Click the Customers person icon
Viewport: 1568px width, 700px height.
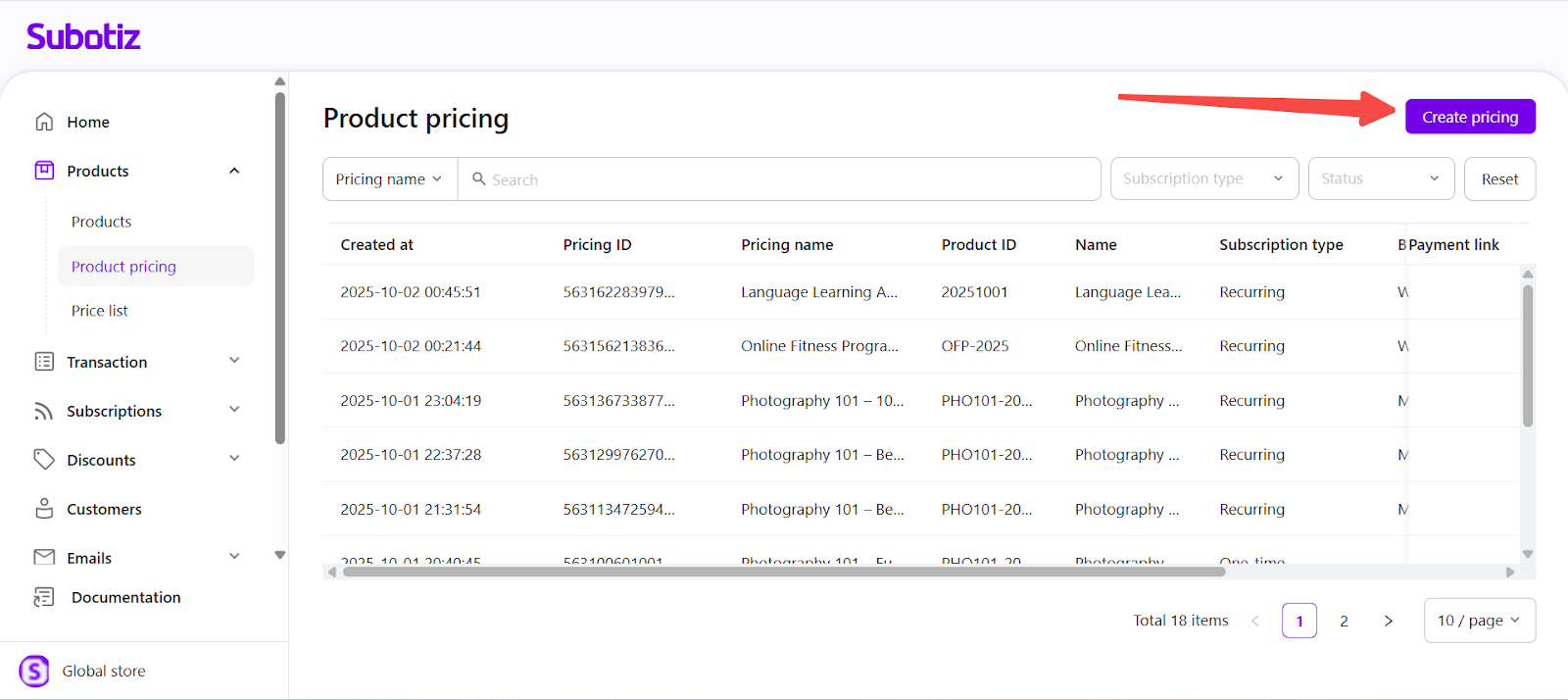[44, 509]
